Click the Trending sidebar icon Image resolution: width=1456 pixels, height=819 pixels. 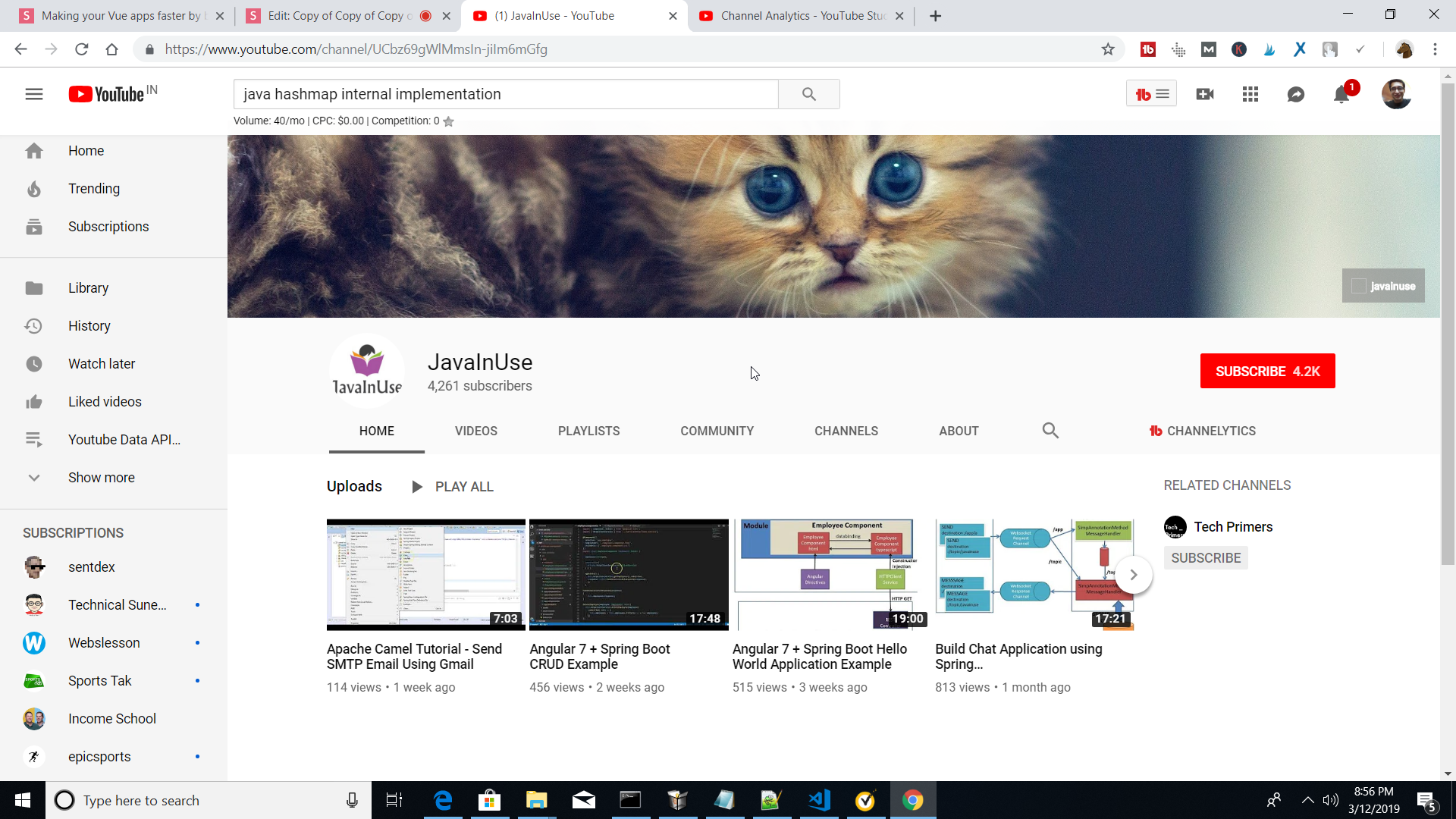coord(34,189)
